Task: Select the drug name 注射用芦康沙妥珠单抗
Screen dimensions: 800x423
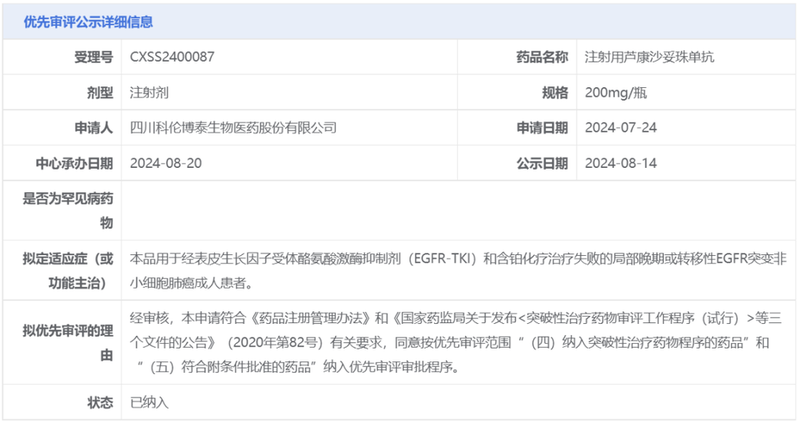Action: click(649, 57)
